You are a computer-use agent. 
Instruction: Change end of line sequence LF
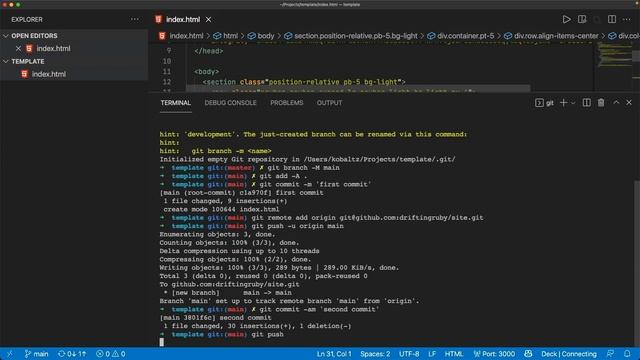click(x=432, y=354)
